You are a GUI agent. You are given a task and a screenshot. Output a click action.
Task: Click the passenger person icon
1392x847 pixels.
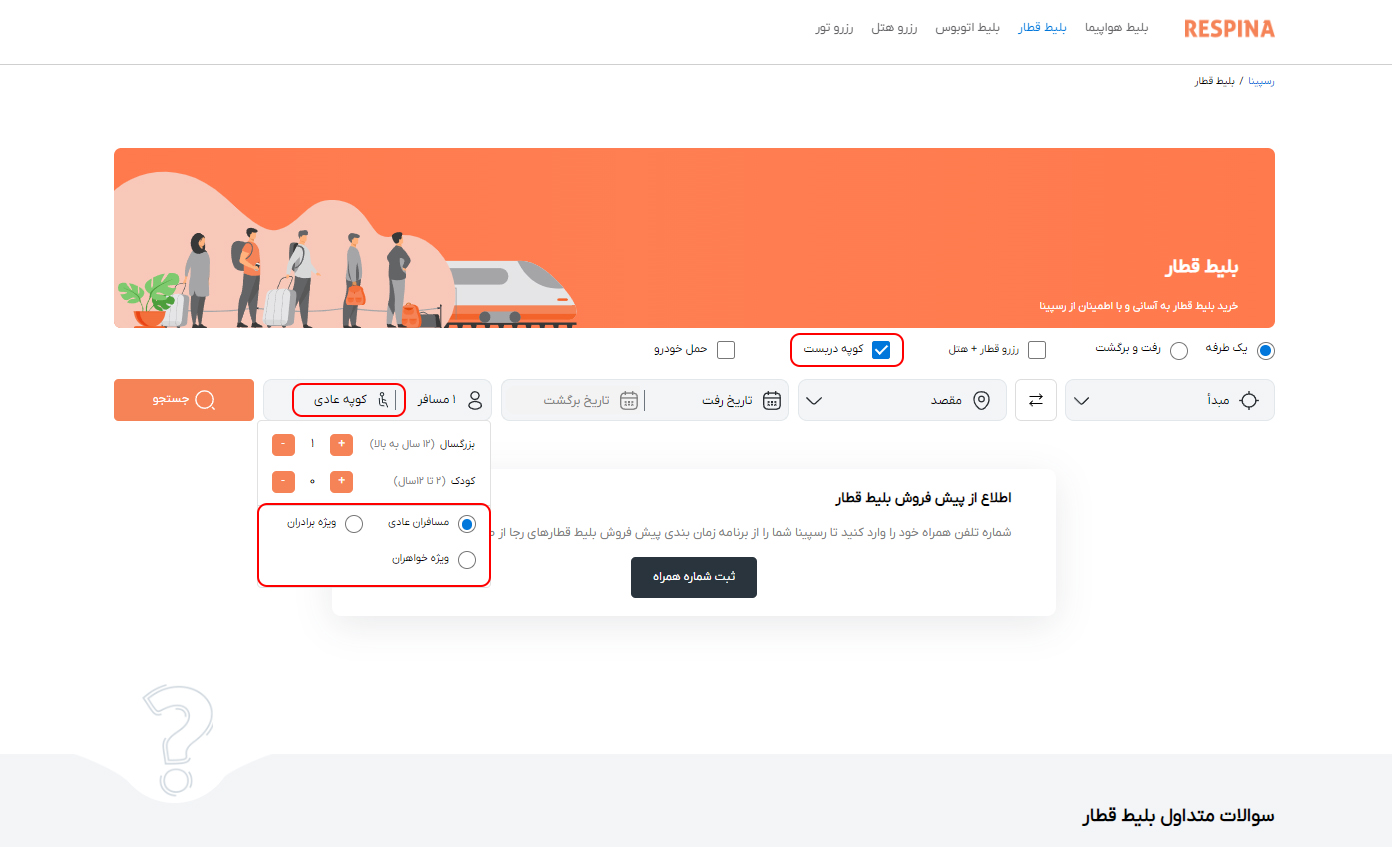[x=475, y=400]
